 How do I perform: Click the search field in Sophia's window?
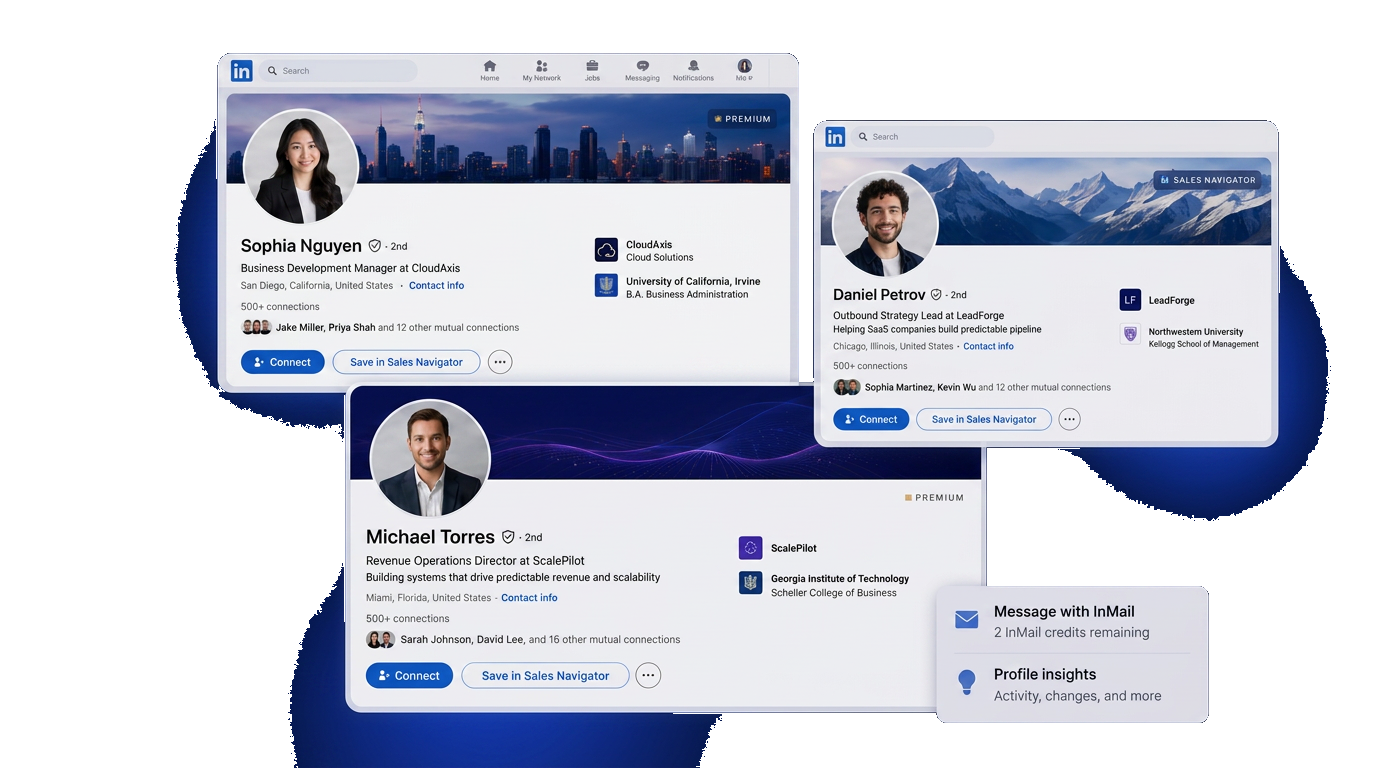pos(338,71)
